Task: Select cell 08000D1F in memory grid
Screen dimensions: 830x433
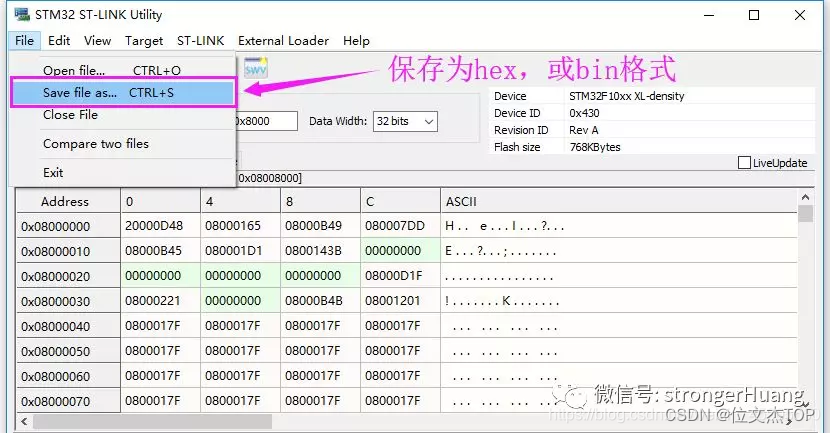Action: click(400, 275)
